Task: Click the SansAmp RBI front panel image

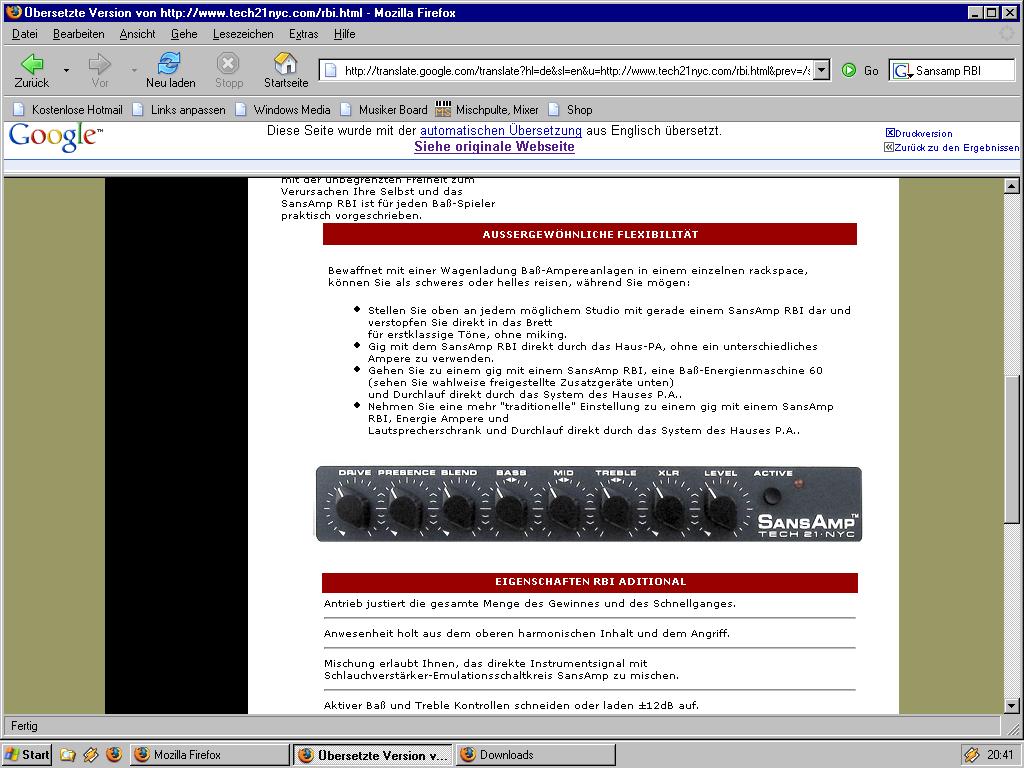Action: (x=588, y=504)
